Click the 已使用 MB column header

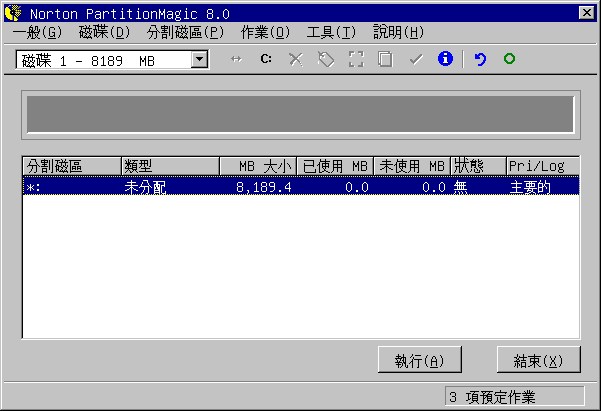[x=335, y=166]
